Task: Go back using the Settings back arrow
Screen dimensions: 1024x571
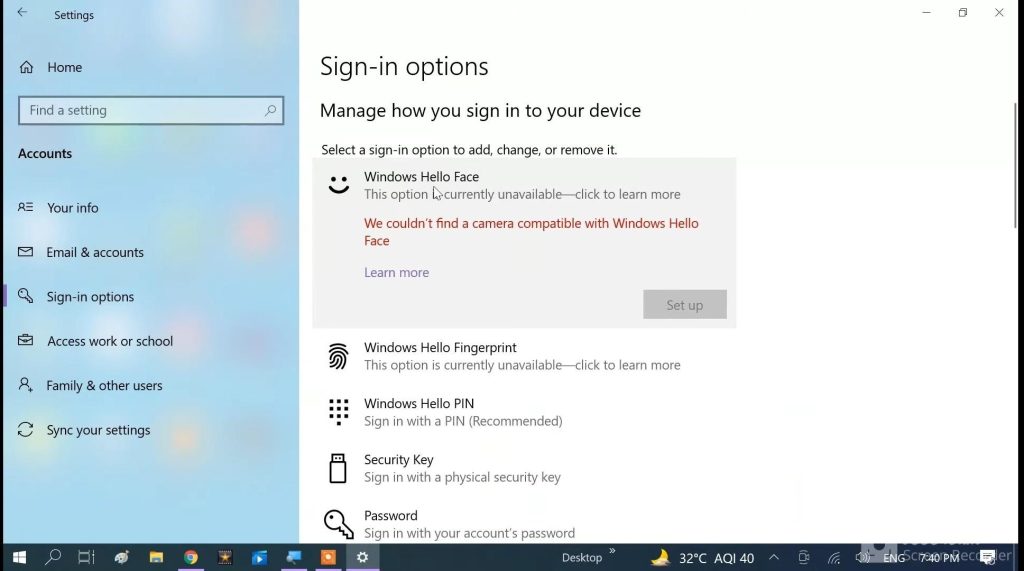Action: pos(22,13)
